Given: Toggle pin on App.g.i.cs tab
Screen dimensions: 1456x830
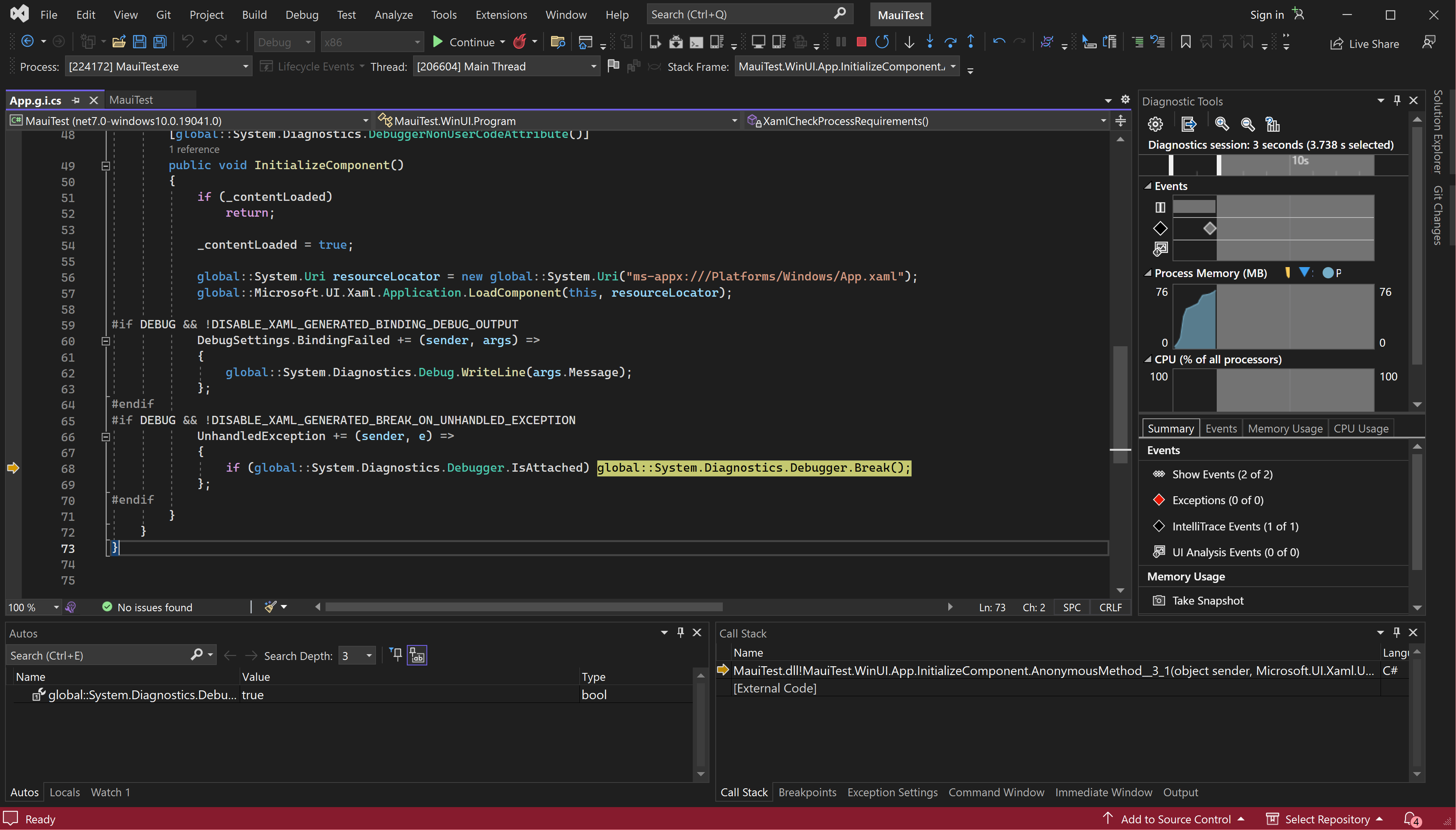Looking at the screenshot, I should tap(75, 100).
